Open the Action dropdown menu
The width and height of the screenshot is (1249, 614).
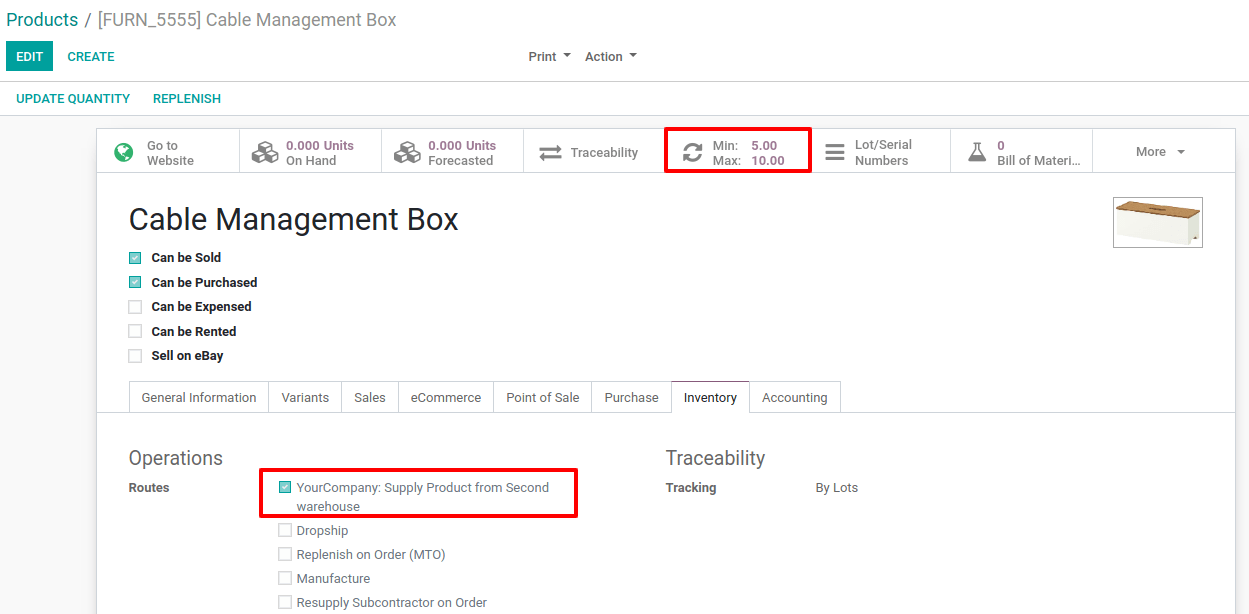pyautogui.click(x=610, y=57)
